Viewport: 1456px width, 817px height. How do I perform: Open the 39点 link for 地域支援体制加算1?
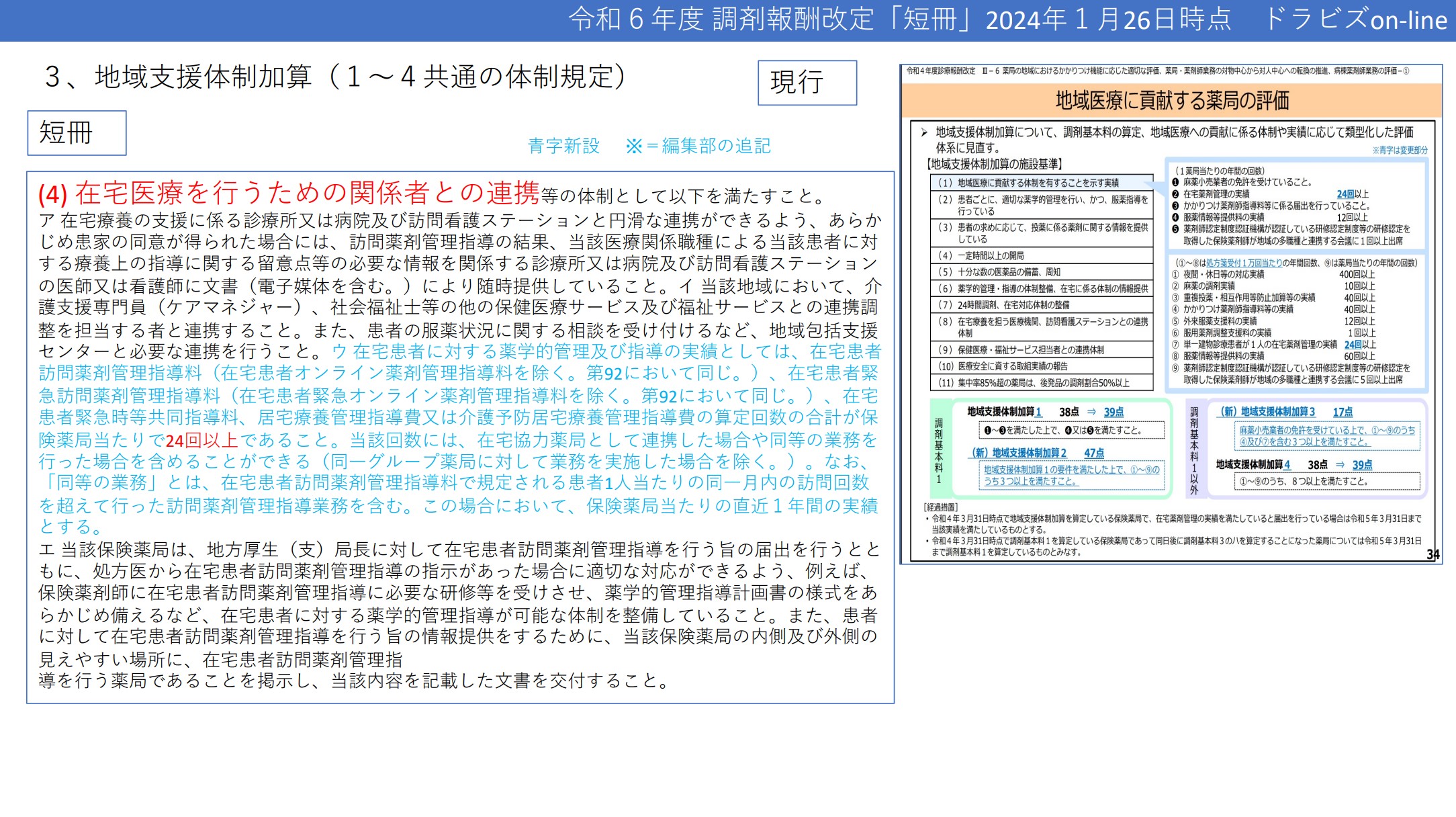[1118, 412]
